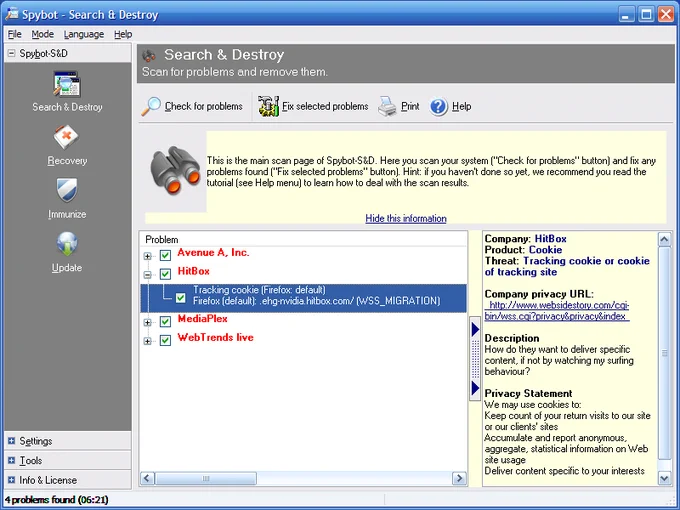Collapse the Spybot-S&D sidebar section

pyautogui.click(x=11, y=53)
